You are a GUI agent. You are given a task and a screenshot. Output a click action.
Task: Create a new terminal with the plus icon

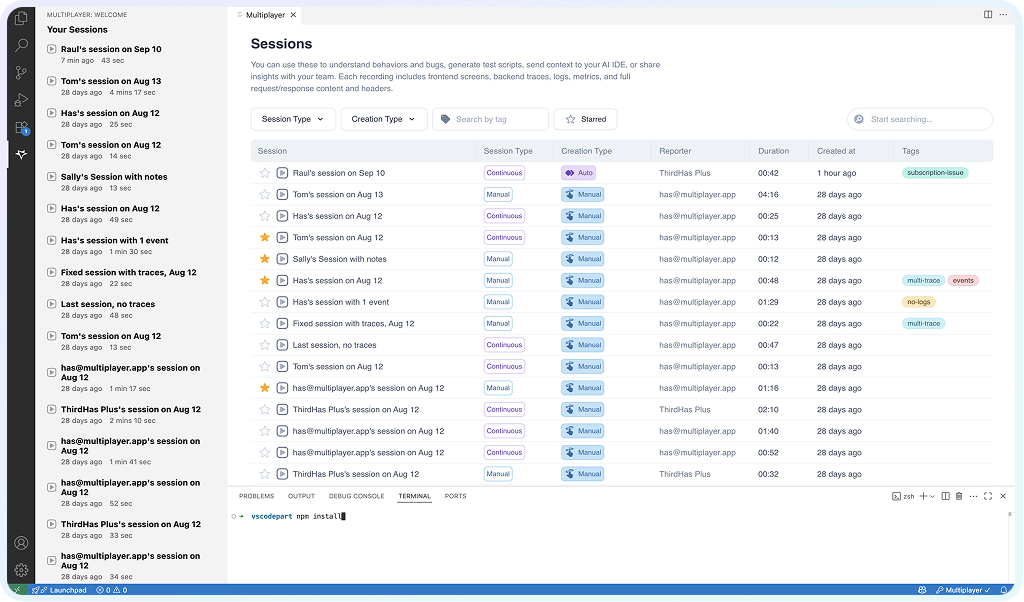(x=922, y=496)
